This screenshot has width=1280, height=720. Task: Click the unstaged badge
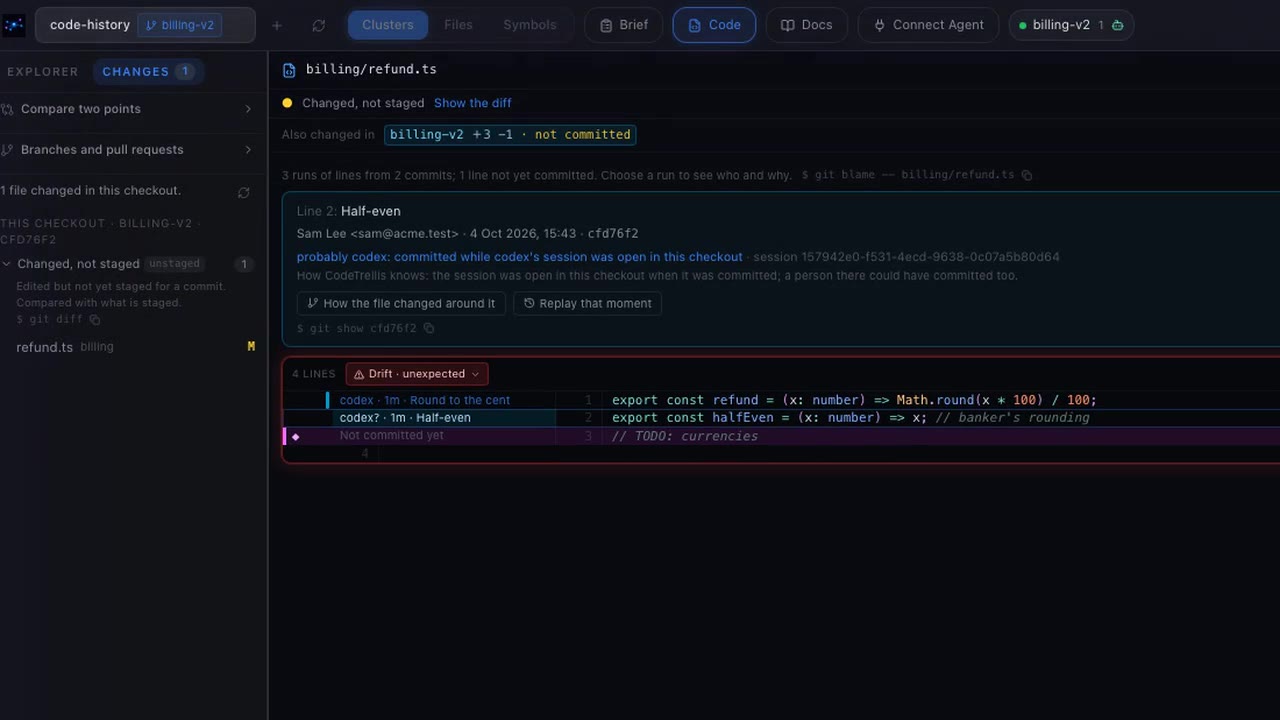[x=174, y=264]
